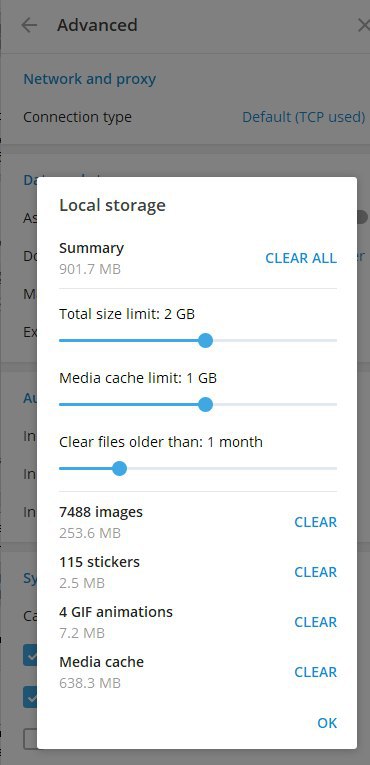Clear the 638.3 MB Media cache

[315, 672]
